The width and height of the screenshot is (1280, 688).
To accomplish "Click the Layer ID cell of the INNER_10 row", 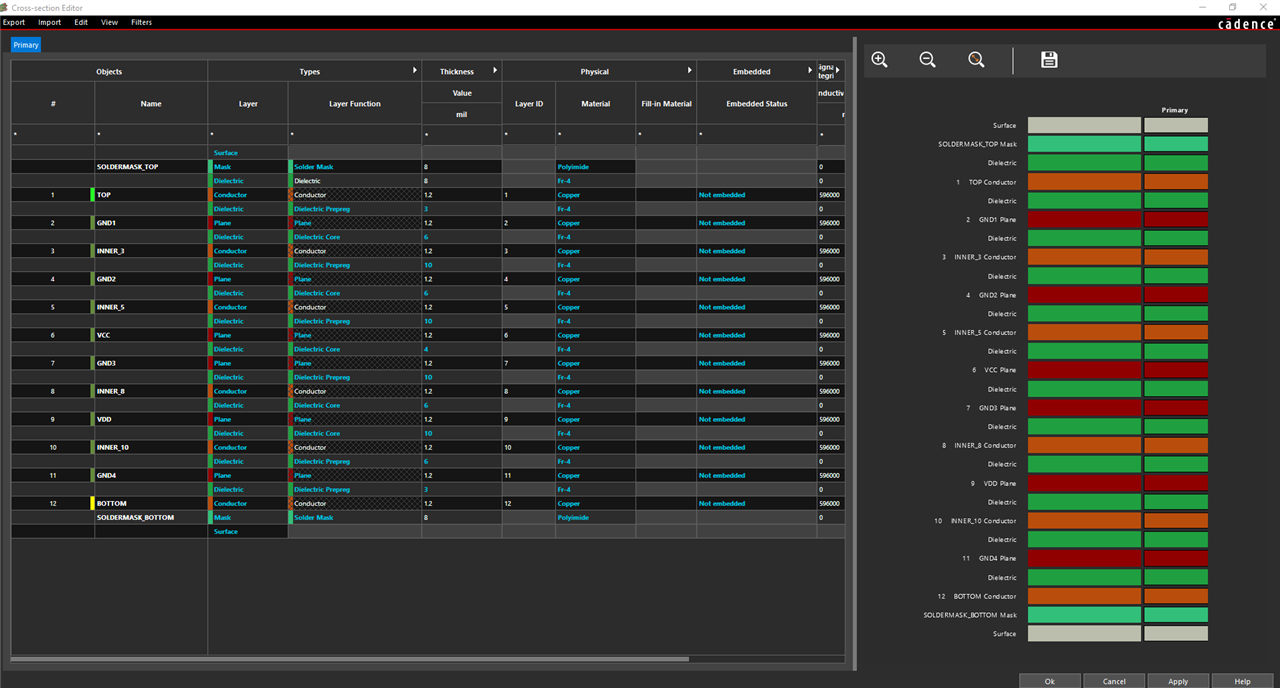I will [x=529, y=447].
